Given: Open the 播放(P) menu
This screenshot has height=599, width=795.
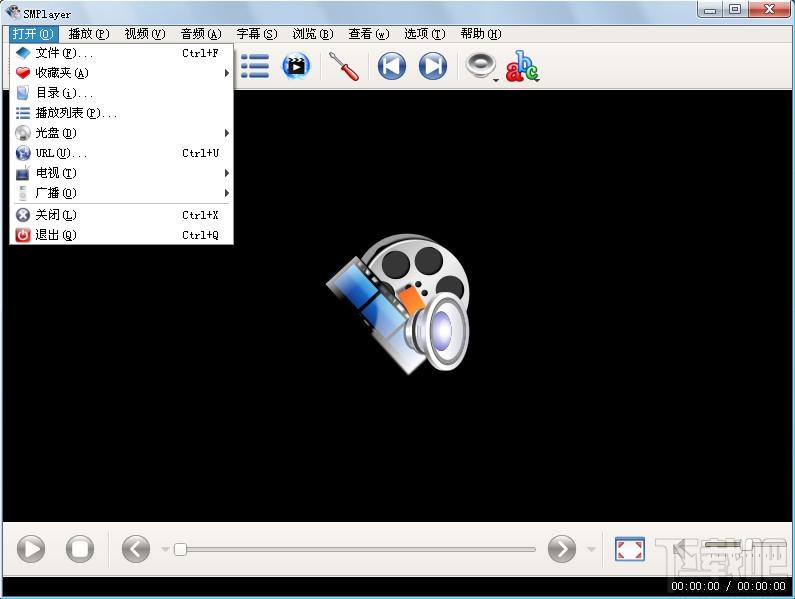Looking at the screenshot, I should [89, 34].
